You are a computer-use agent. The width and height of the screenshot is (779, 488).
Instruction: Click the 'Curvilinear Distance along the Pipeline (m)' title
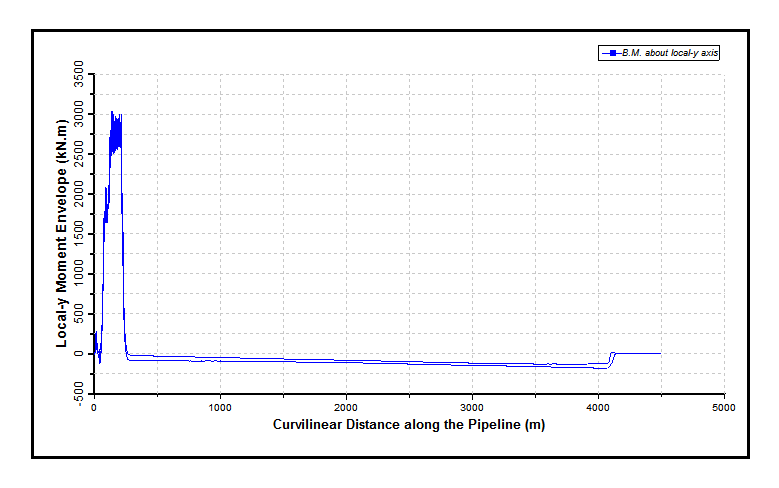[408, 424]
